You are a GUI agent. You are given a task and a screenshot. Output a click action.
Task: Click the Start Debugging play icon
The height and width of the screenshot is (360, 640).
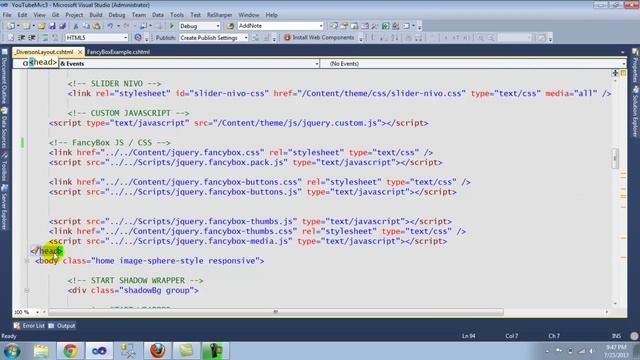172,26
